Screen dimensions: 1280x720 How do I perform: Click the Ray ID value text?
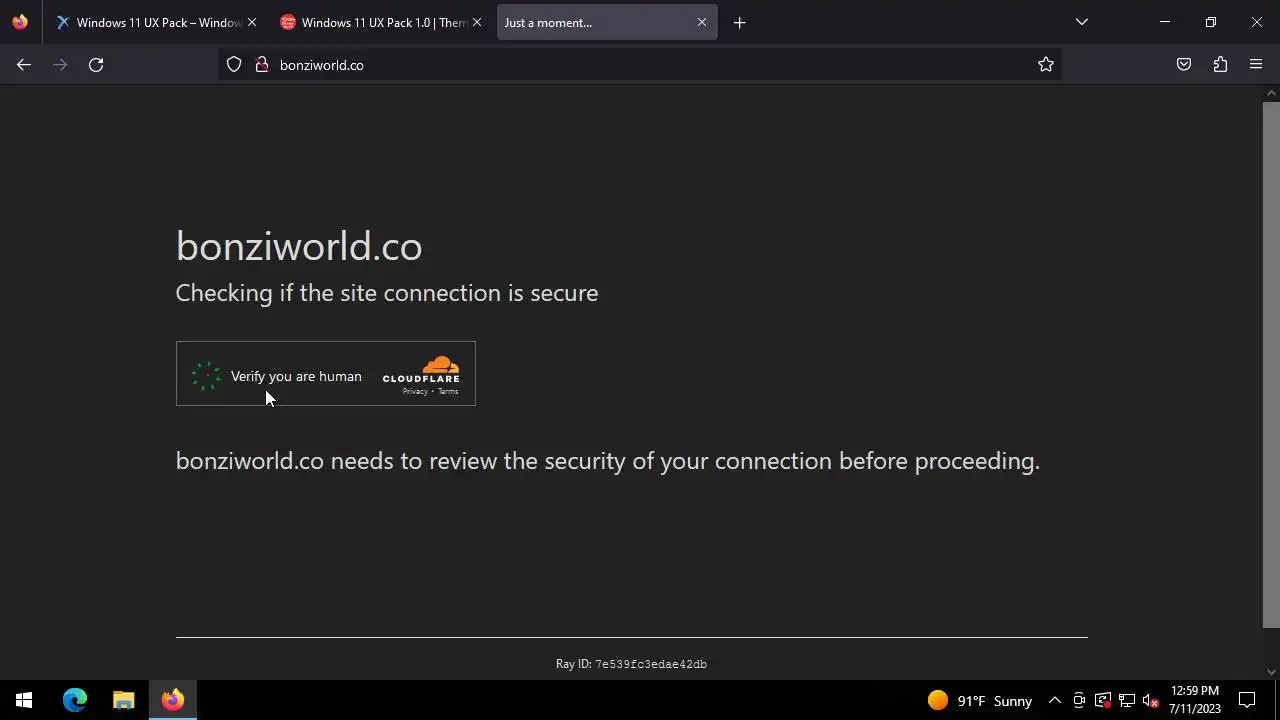pyautogui.click(x=651, y=664)
